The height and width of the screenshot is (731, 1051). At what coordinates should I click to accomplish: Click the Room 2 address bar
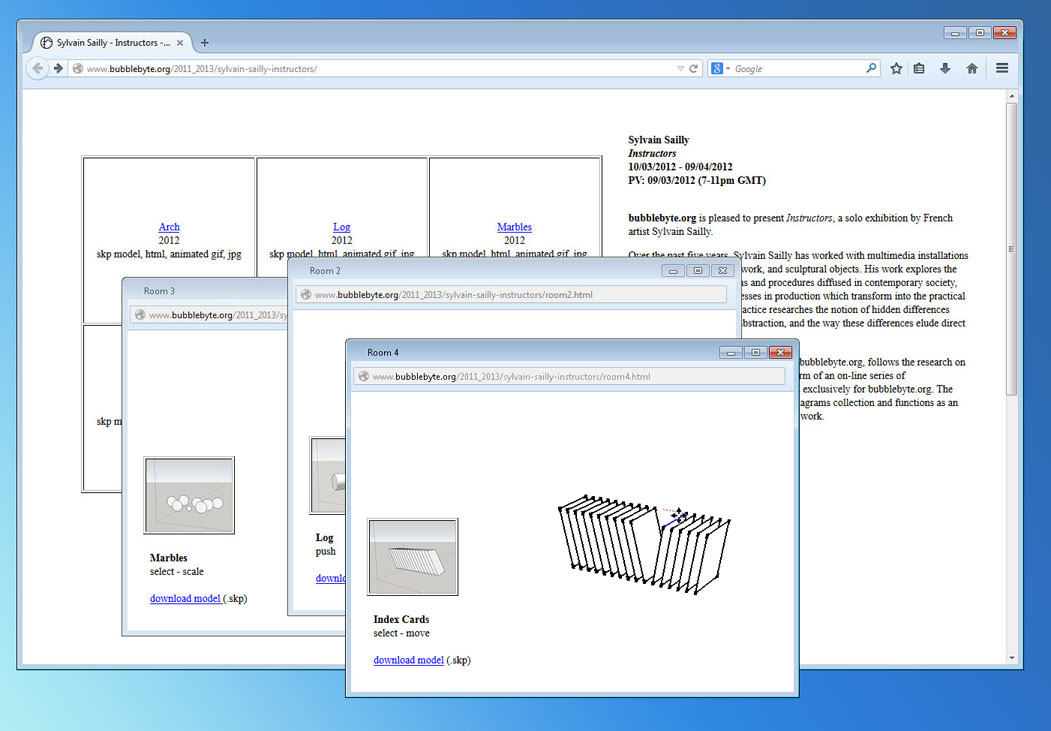511,295
